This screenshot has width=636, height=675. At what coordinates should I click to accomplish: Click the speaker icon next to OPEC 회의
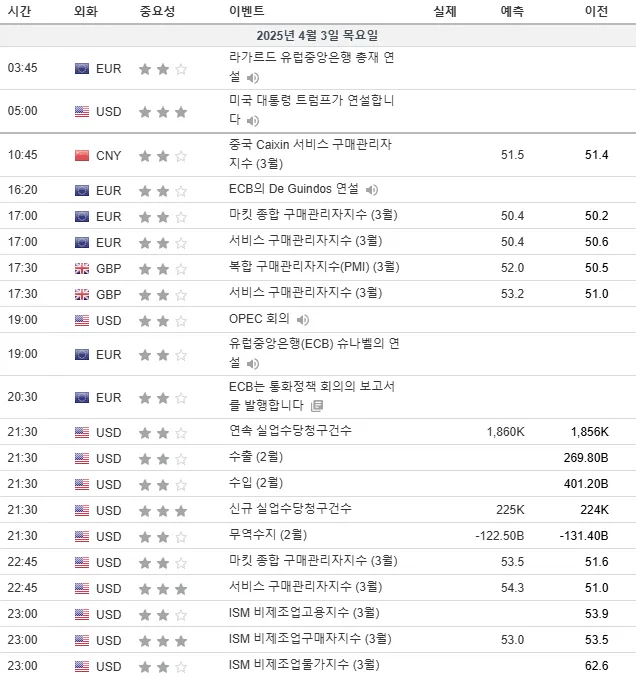point(303,320)
